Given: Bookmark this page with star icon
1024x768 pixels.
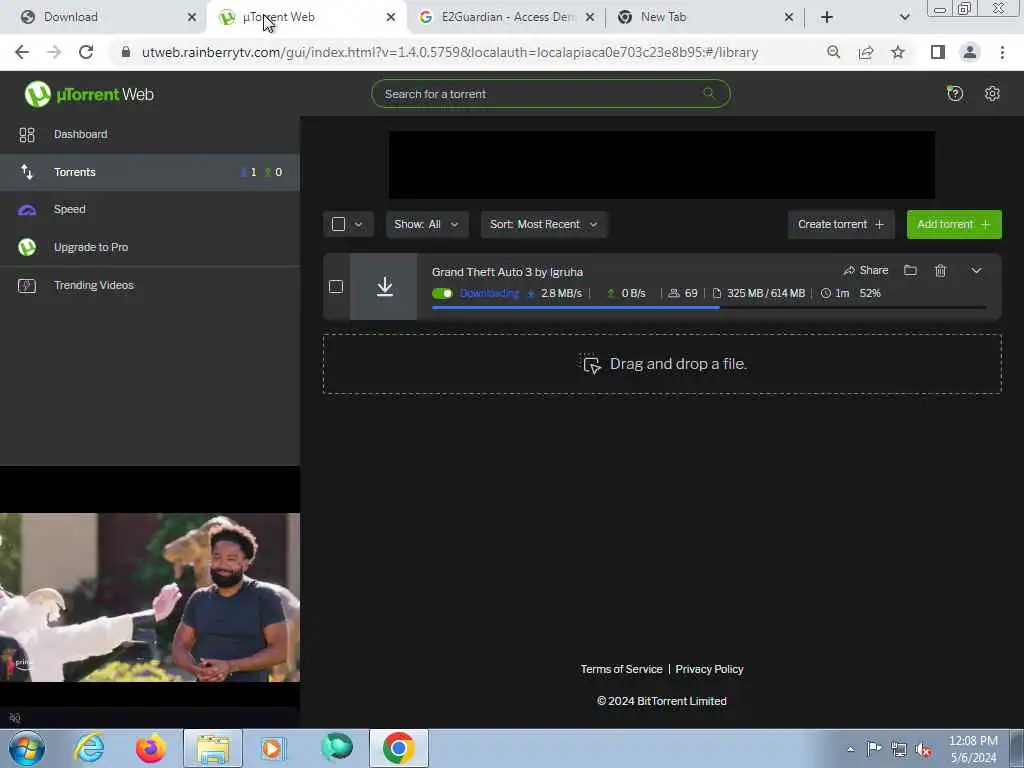Looking at the screenshot, I should 898,52.
